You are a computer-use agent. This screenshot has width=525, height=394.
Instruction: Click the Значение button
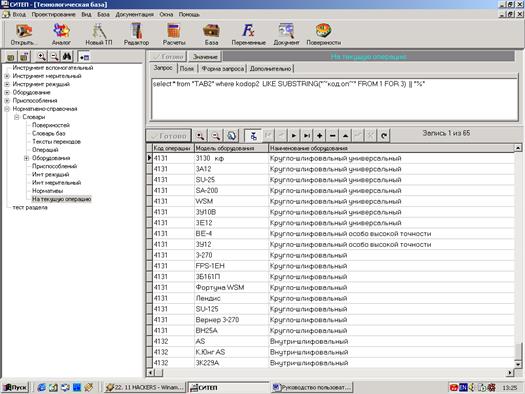(x=205, y=57)
